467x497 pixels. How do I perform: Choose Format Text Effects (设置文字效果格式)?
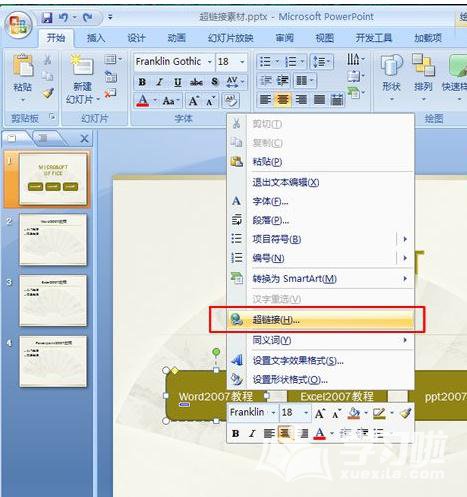click(x=321, y=361)
